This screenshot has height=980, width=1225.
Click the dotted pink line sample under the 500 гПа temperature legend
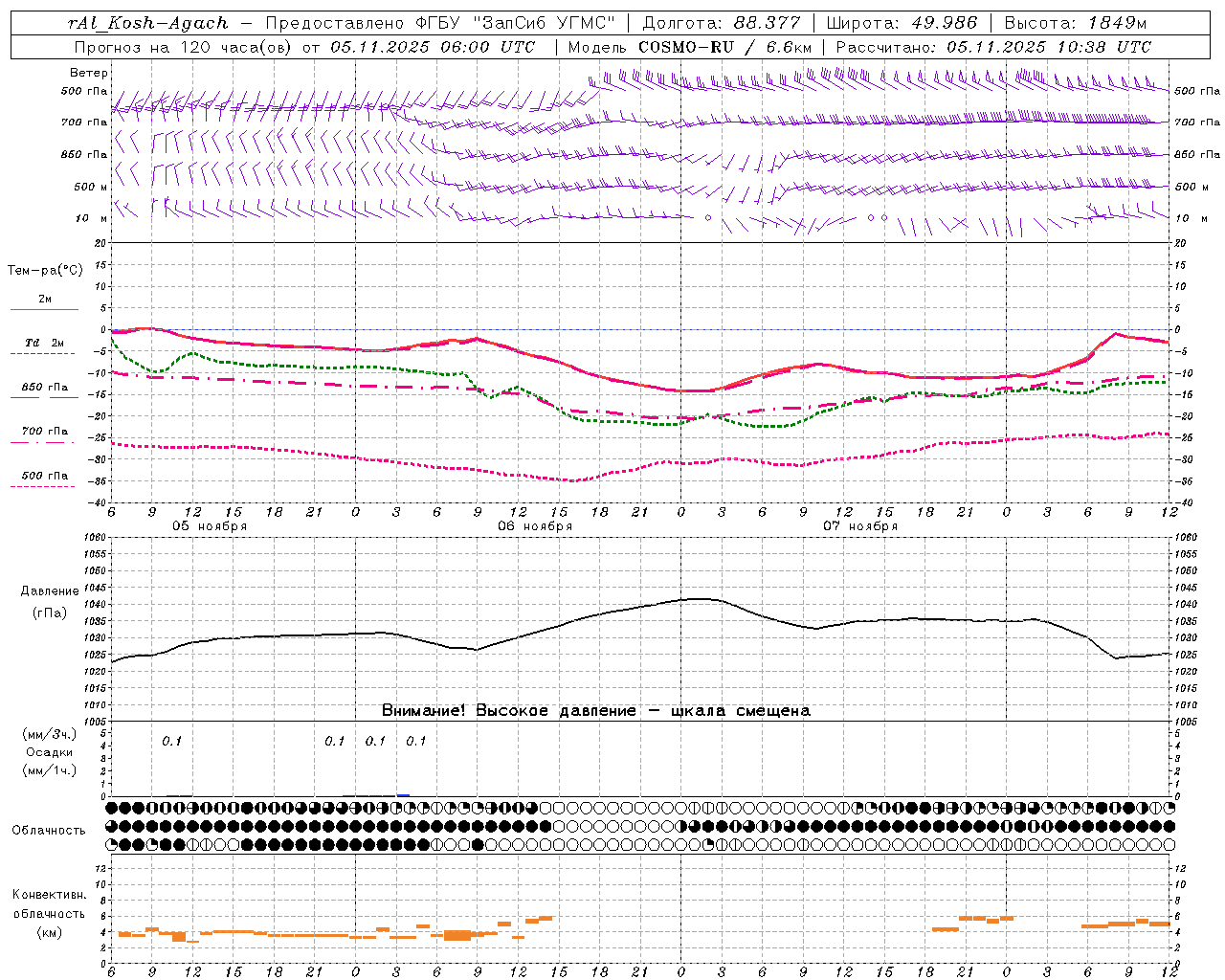pos(43,487)
